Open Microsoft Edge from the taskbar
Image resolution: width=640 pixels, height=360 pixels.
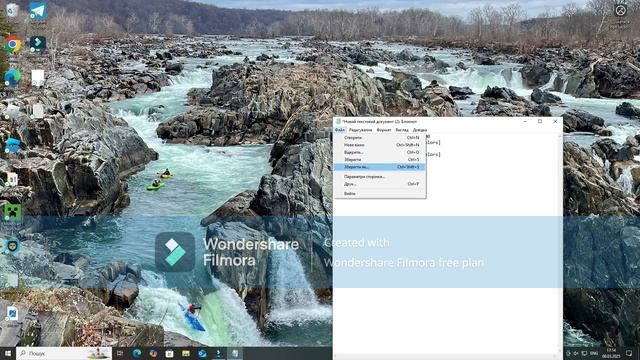137,353
